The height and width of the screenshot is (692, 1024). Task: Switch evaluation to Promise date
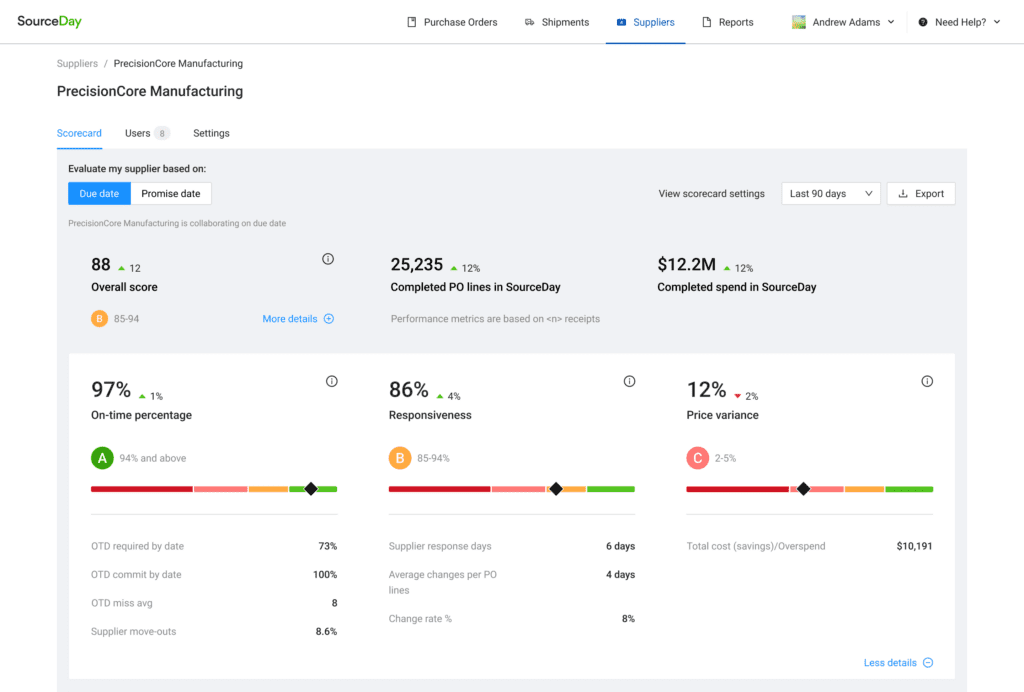[x=170, y=193]
